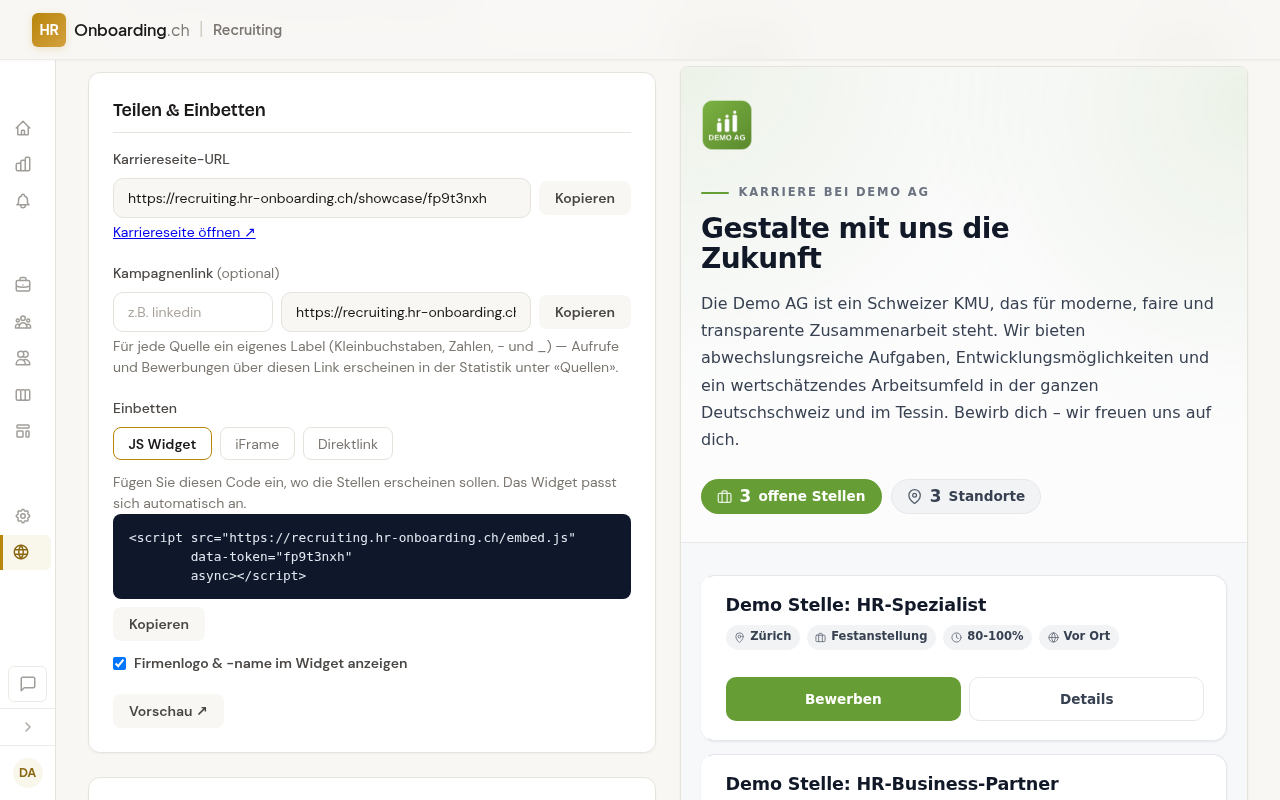Image resolution: width=1280 pixels, height=800 pixels.
Task: Switch to the Direktlink tab
Action: tap(348, 444)
